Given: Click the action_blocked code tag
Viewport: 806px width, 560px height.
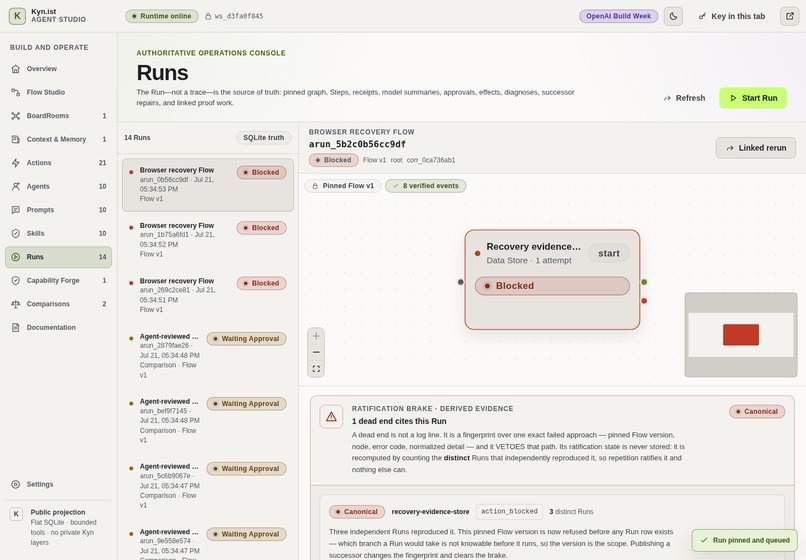Looking at the screenshot, I should [509, 512].
